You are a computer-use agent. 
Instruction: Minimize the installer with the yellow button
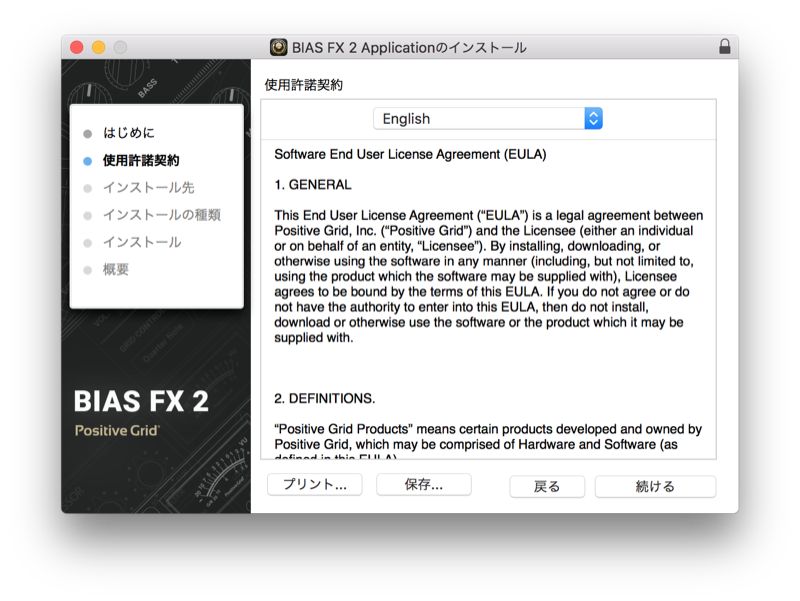click(x=98, y=47)
